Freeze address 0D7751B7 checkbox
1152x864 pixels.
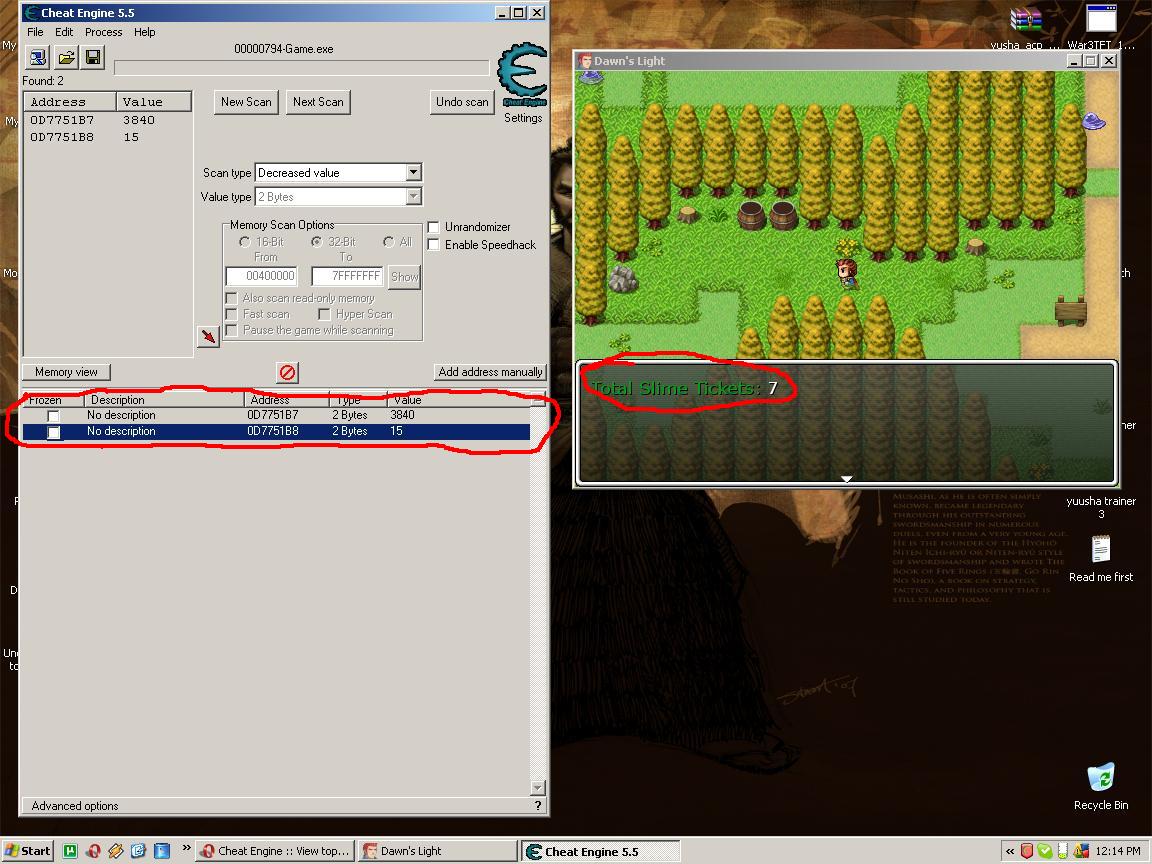coord(54,416)
